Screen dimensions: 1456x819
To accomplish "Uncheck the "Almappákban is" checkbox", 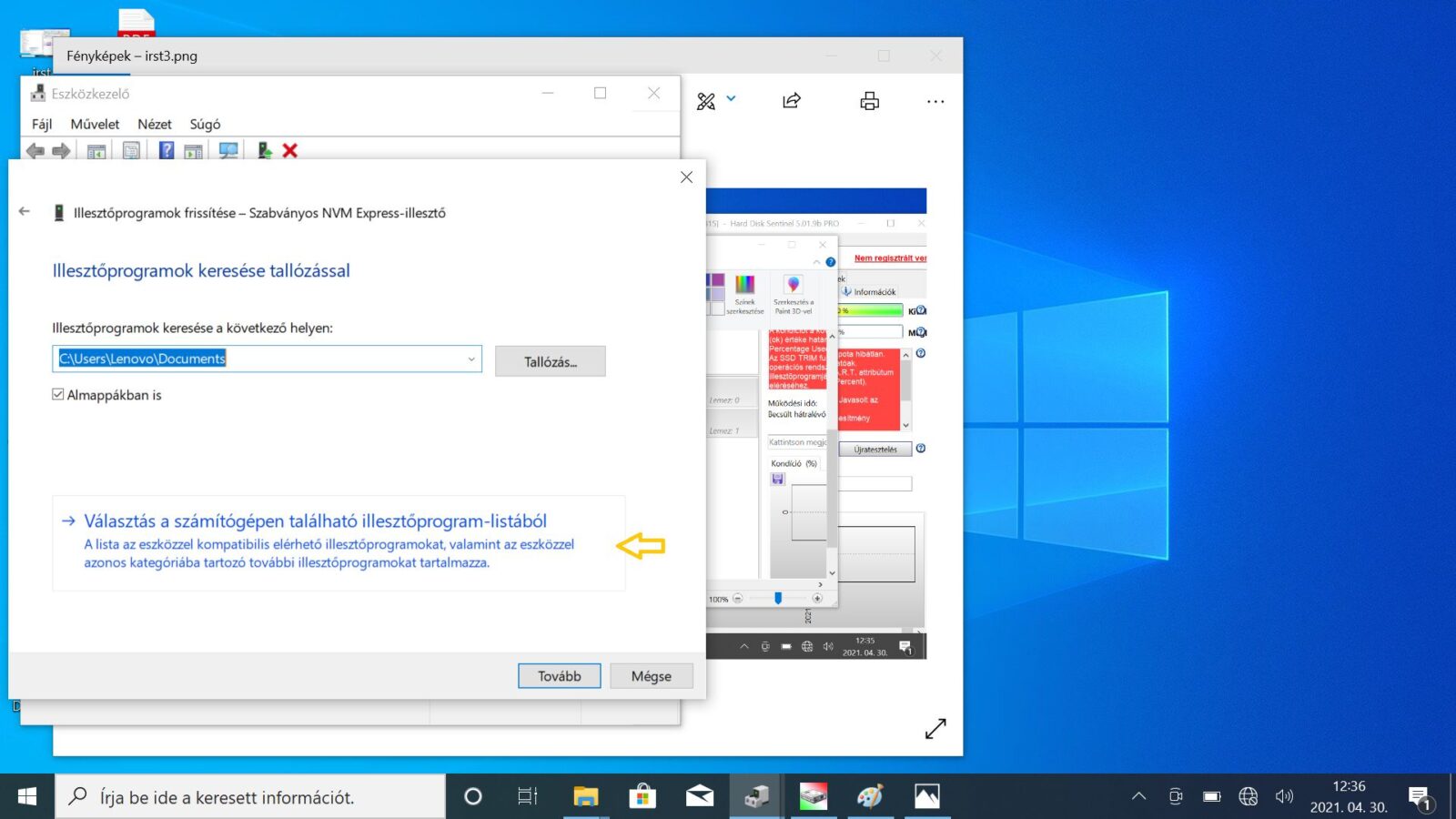I will click(58, 395).
